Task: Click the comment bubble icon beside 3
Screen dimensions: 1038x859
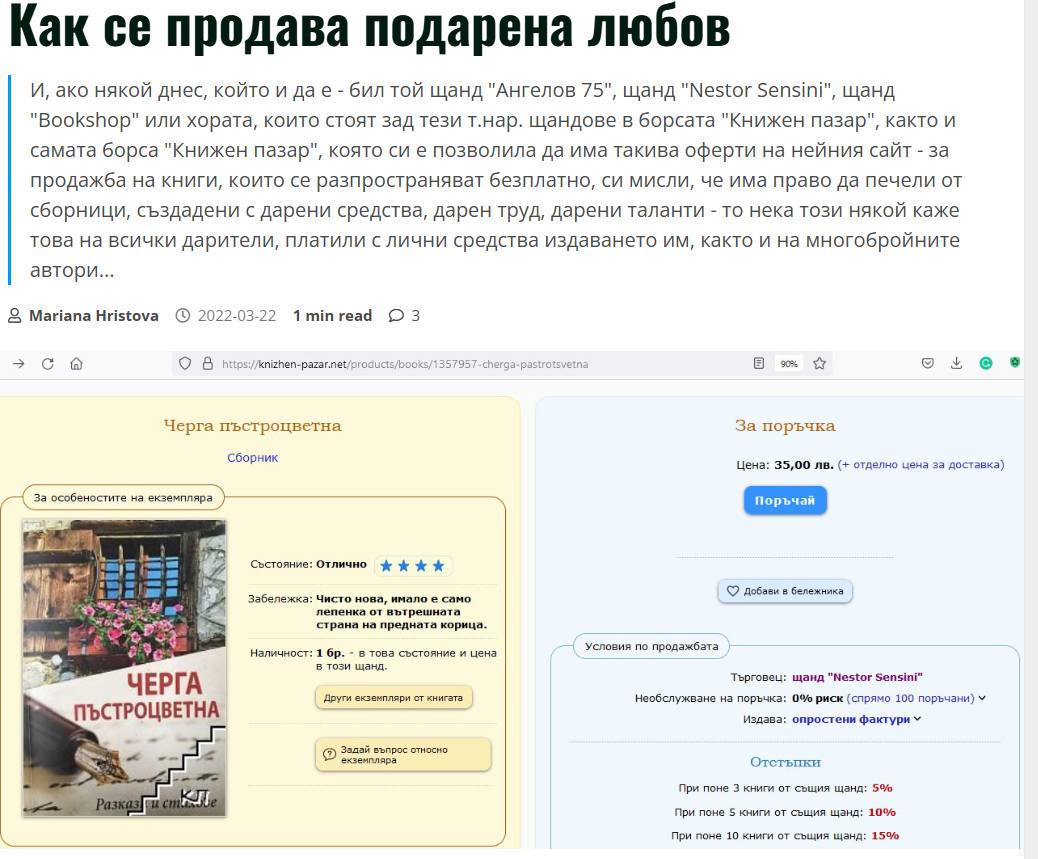Action: (x=396, y=316)
